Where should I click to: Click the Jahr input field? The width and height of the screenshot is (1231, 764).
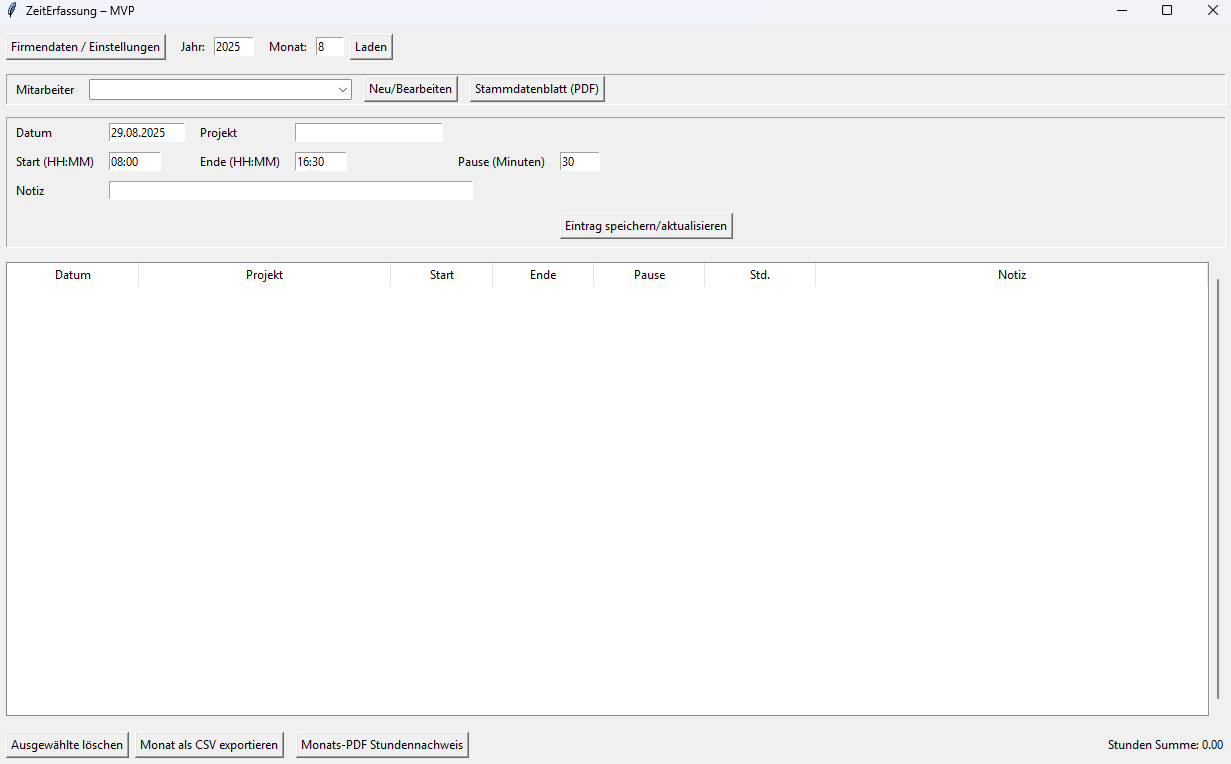234,47
